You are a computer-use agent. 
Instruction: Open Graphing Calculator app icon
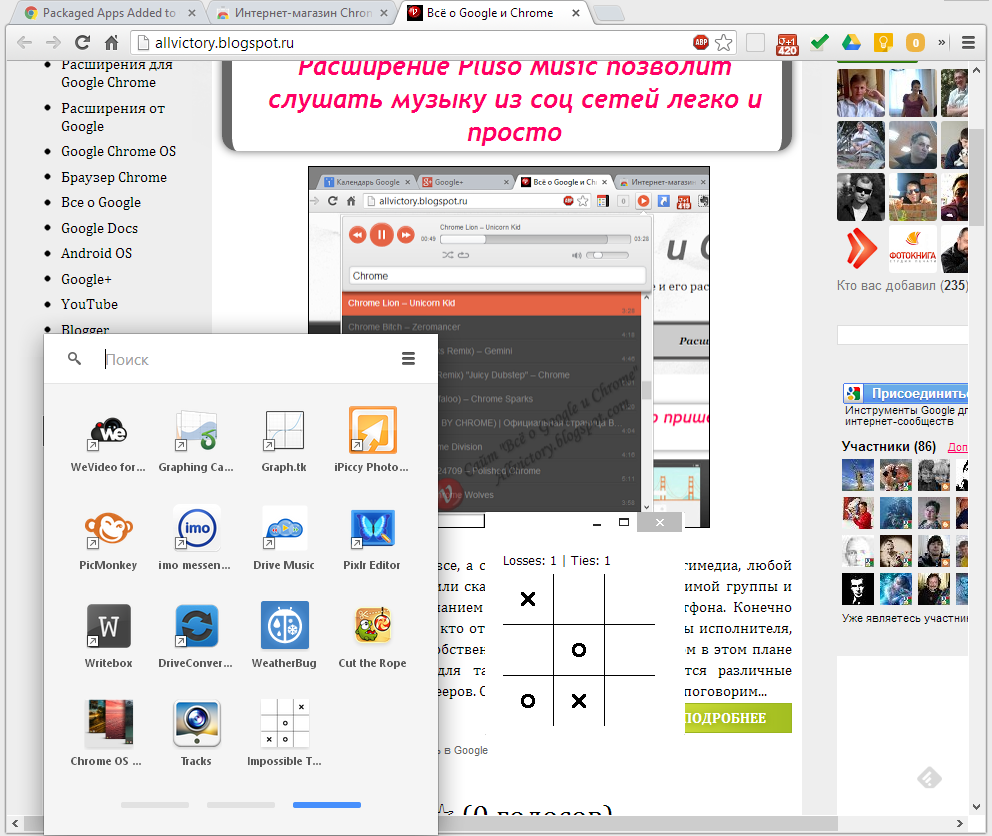196,432
